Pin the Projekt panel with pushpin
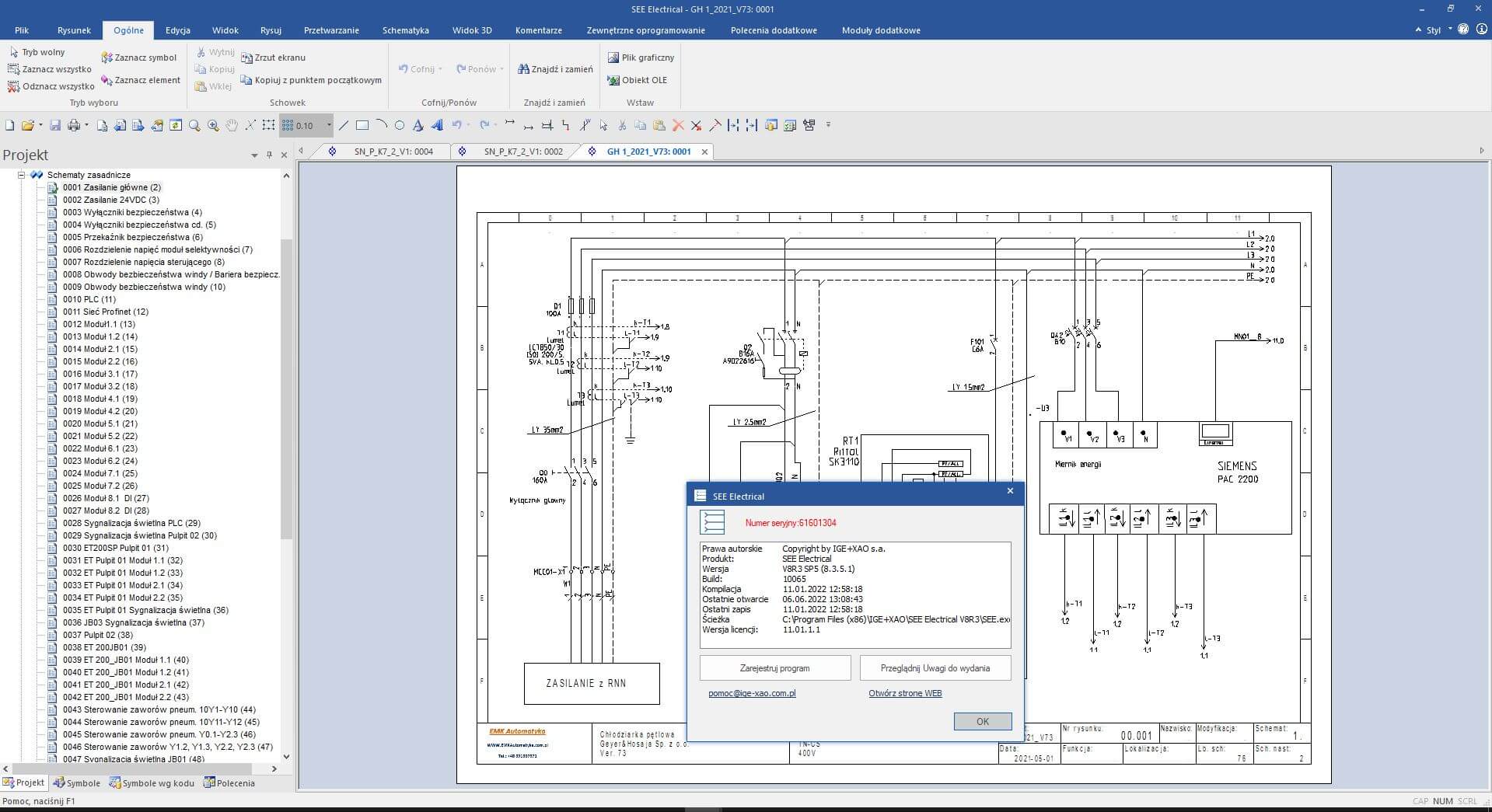 coord(269,155)
